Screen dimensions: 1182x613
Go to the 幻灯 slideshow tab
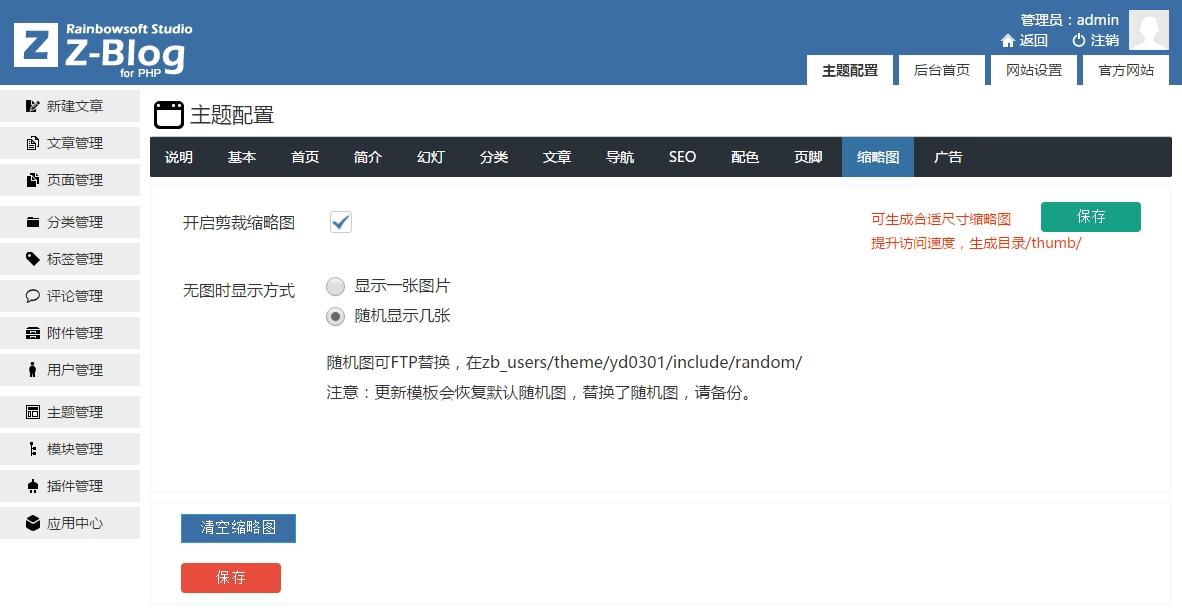pyautogui.click(x=430, y=157)
